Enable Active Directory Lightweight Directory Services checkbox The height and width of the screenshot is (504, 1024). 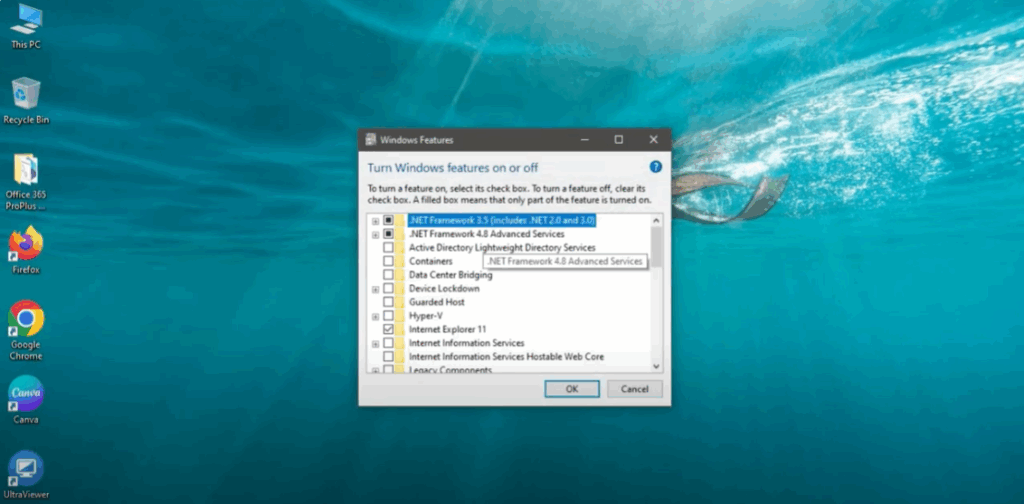click(x=388, y=247)
